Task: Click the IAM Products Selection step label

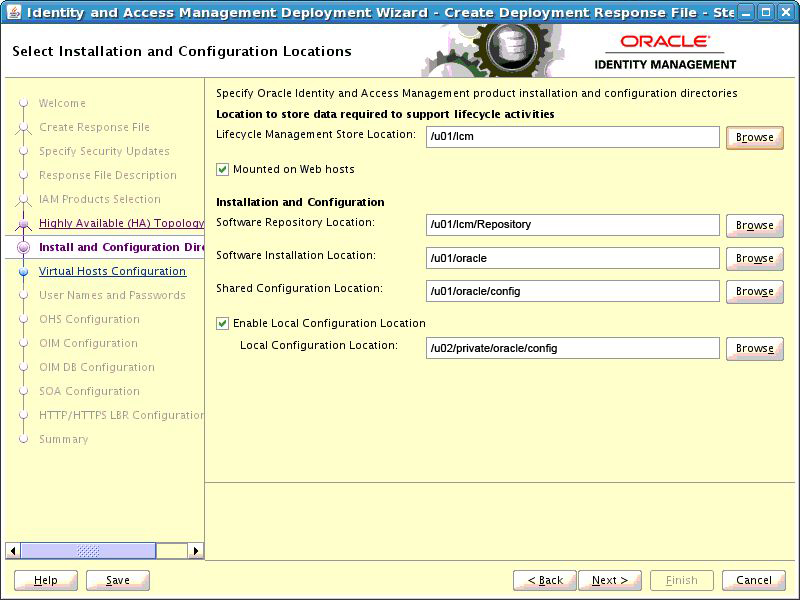Action: 99,199
